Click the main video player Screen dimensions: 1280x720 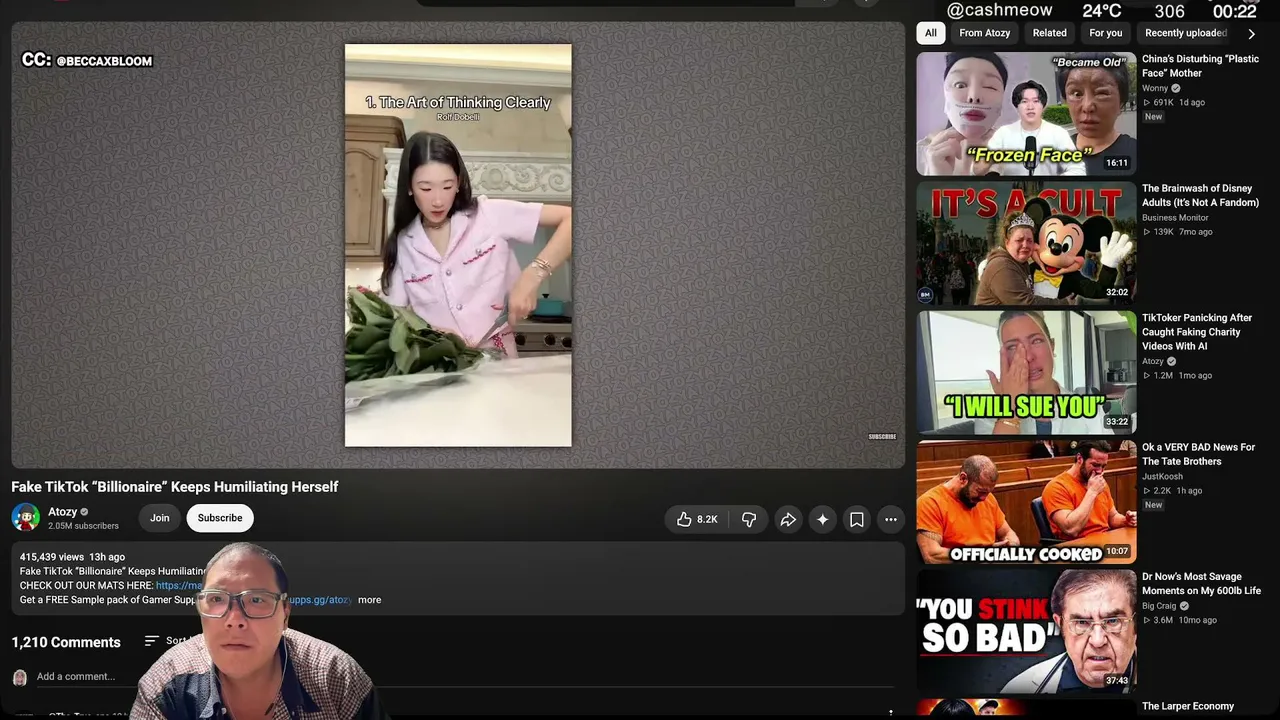458,245
